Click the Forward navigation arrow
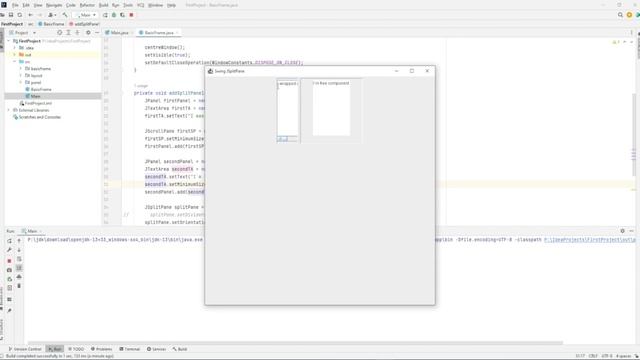640x360 pixels. (40, 15)
